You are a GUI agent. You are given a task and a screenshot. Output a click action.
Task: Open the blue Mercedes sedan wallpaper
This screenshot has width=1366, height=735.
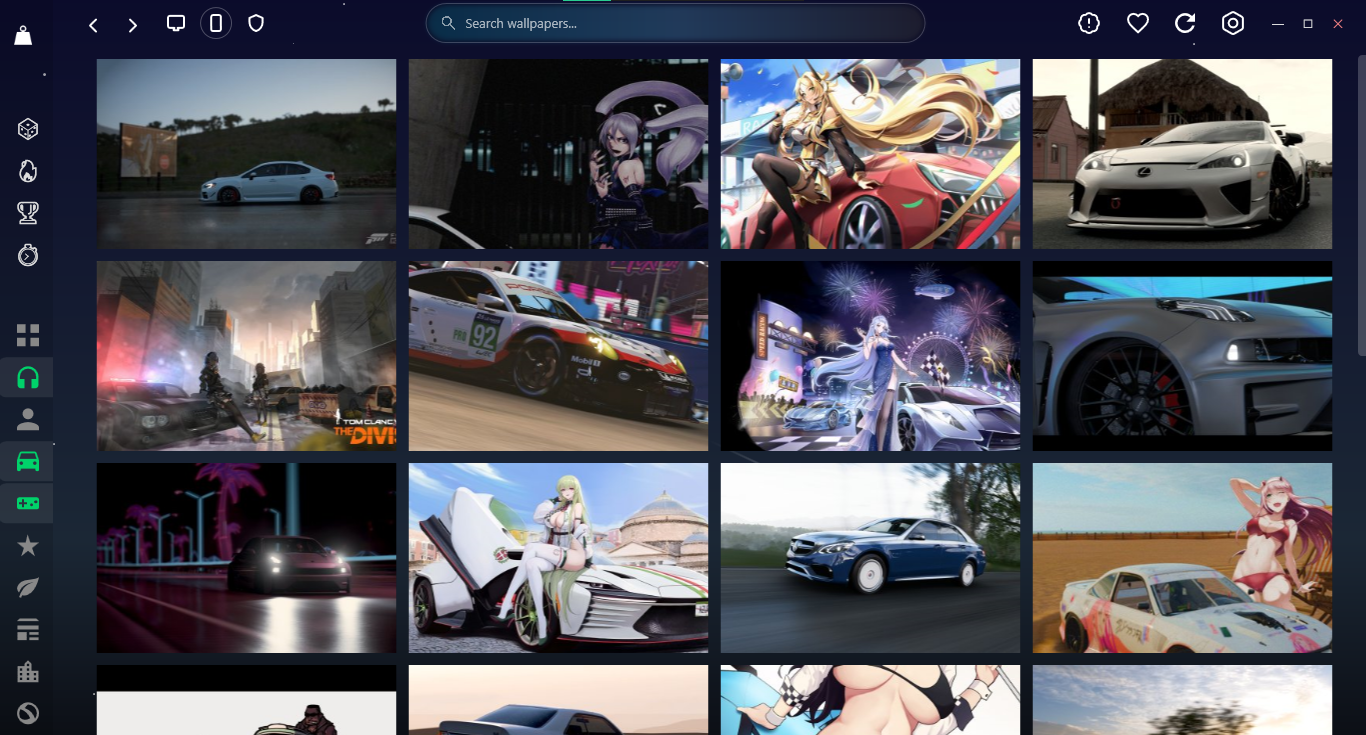(x=870, y=558)
